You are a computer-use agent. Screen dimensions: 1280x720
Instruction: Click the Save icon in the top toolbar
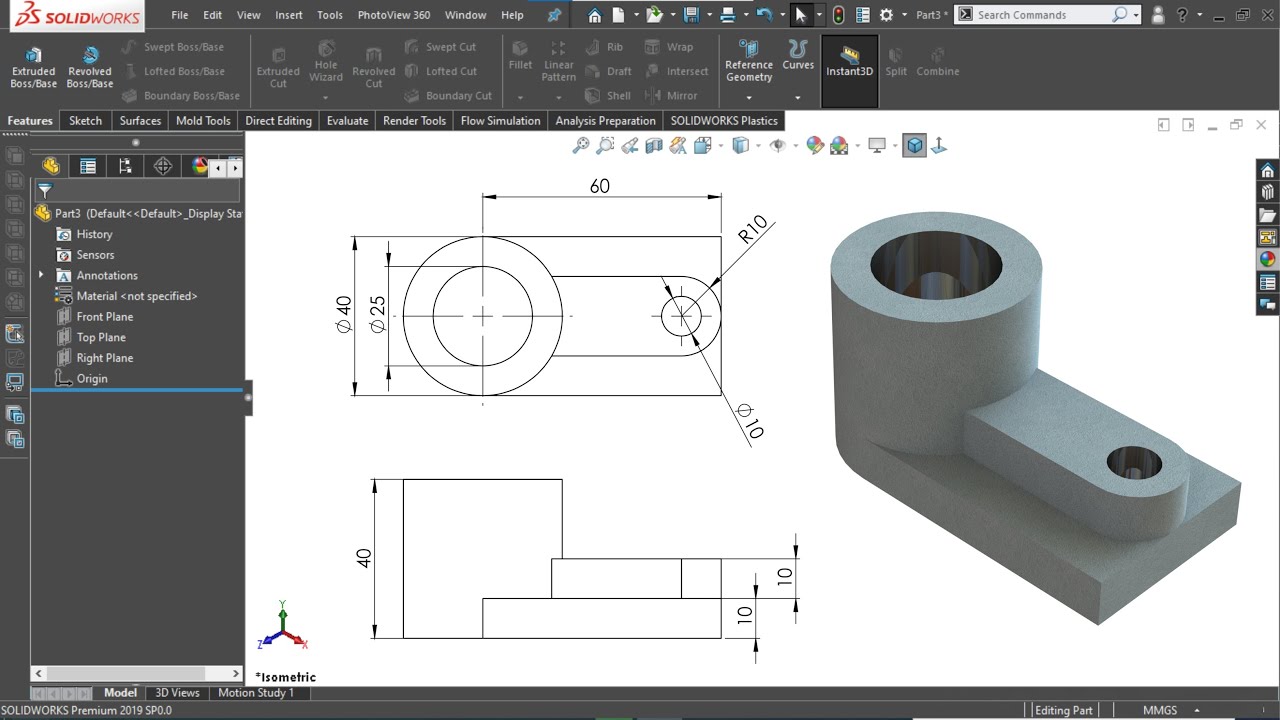point(690,15)
